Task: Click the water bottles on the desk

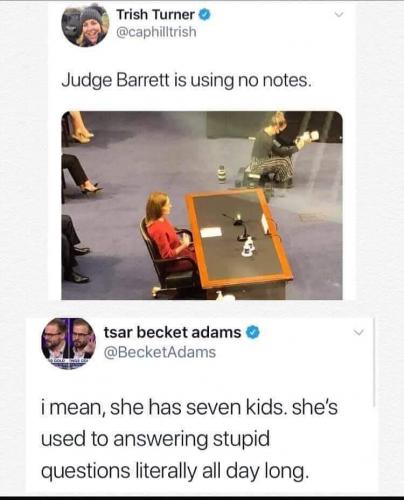Action: (248, 246)
